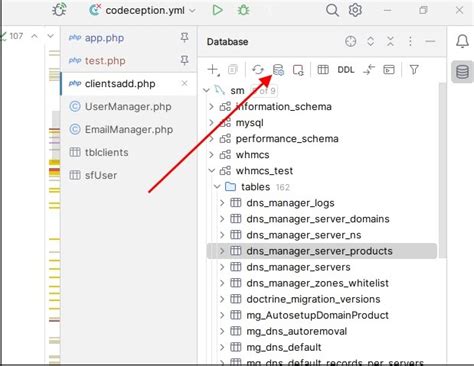
Task: Select the mg_AutosetupDomainProduct table
Action: point(317,315)
